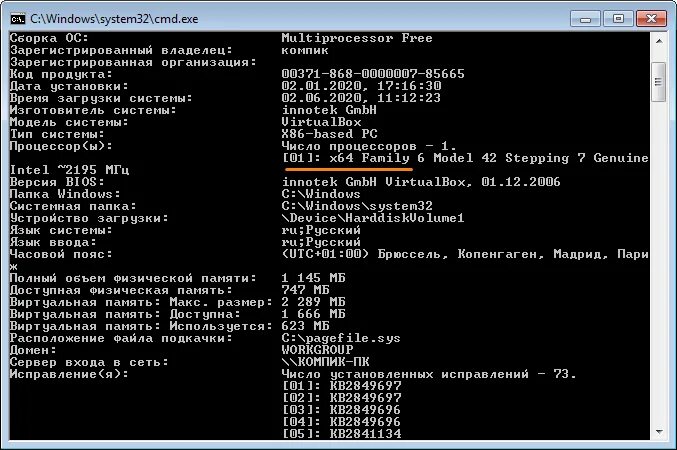Viewport: 677px width, 450px height.
Task: Click the label Устройство загрузки:
Action: [x=89, y=218]
